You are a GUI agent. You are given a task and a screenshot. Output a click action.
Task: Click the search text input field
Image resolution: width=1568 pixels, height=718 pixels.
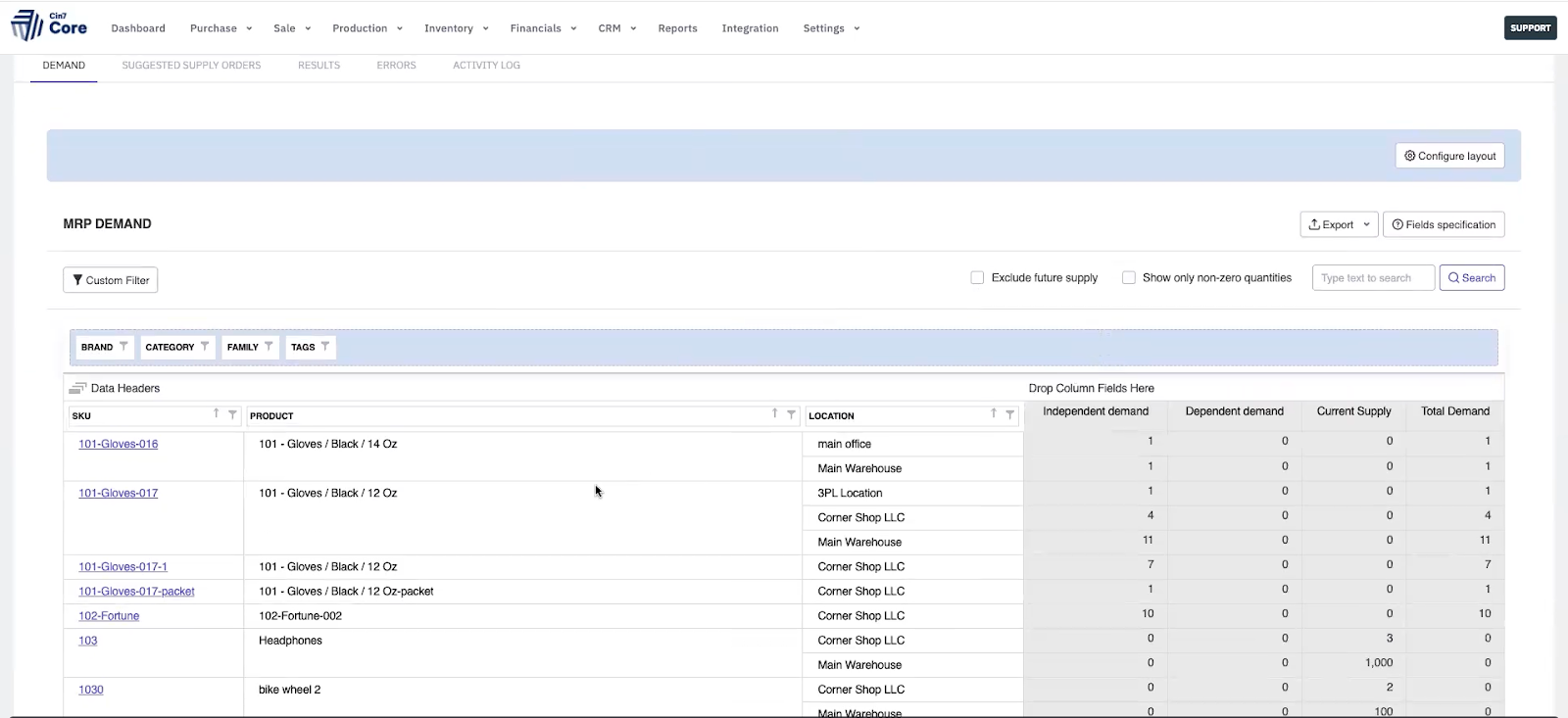[x=1373, y=278]
